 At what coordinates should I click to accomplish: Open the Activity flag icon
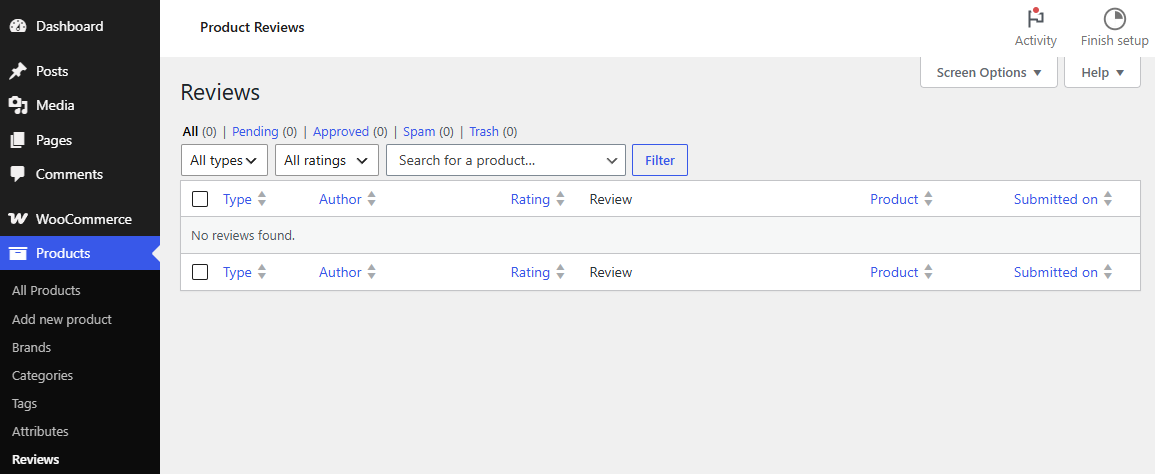(1036, 18)
